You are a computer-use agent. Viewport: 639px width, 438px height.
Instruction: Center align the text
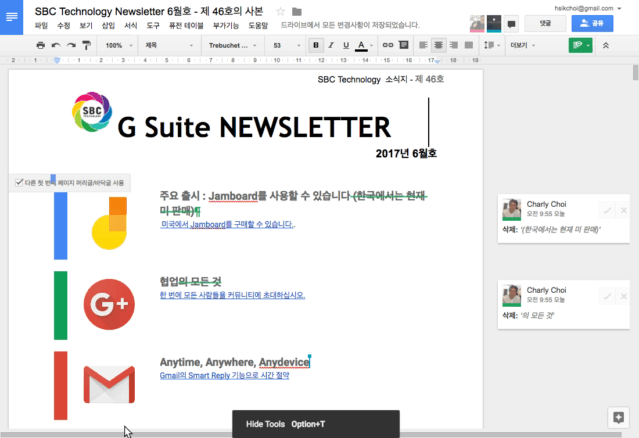point(438,45)
